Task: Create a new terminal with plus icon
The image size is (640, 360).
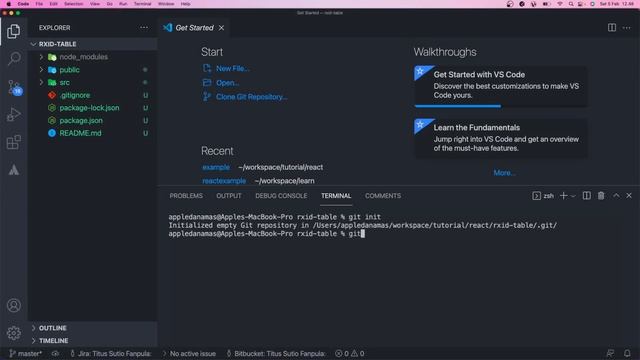Action: pyautogui.click(x=563, y=196)
